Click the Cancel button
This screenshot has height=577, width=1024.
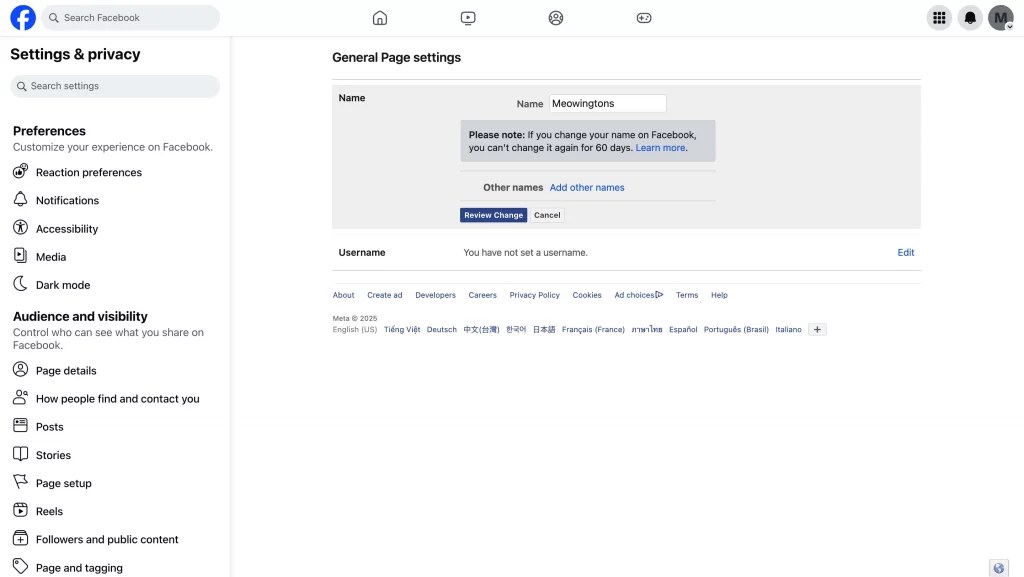tap(547, 215)
